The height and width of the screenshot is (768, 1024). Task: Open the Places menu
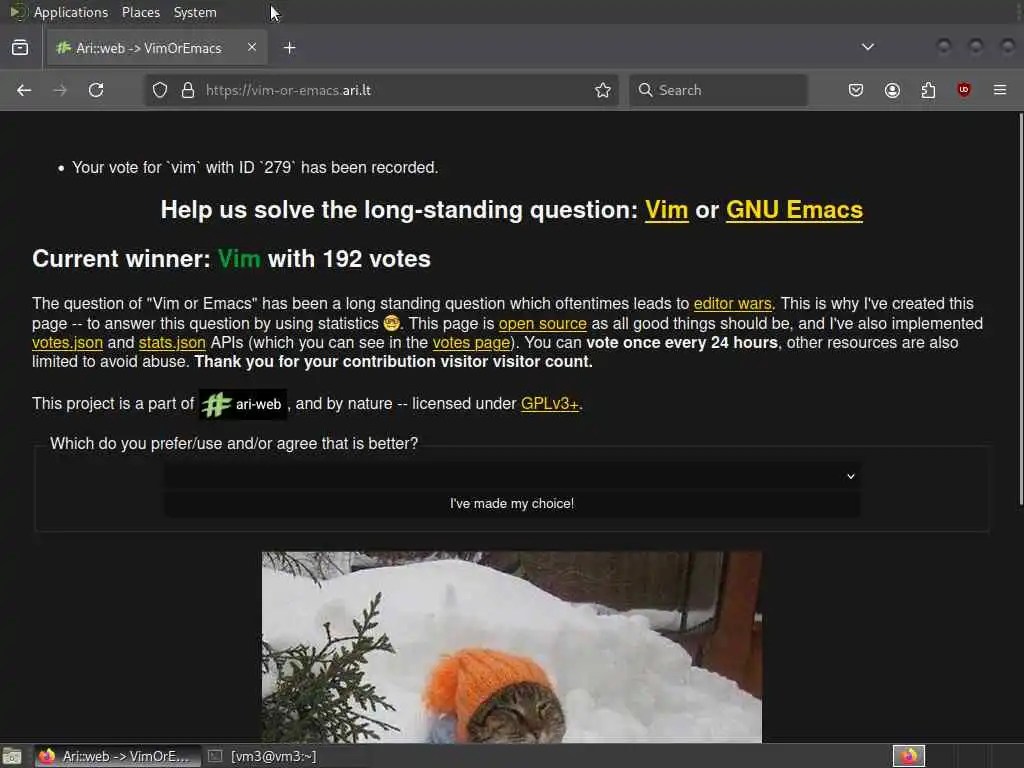[141, 12]
